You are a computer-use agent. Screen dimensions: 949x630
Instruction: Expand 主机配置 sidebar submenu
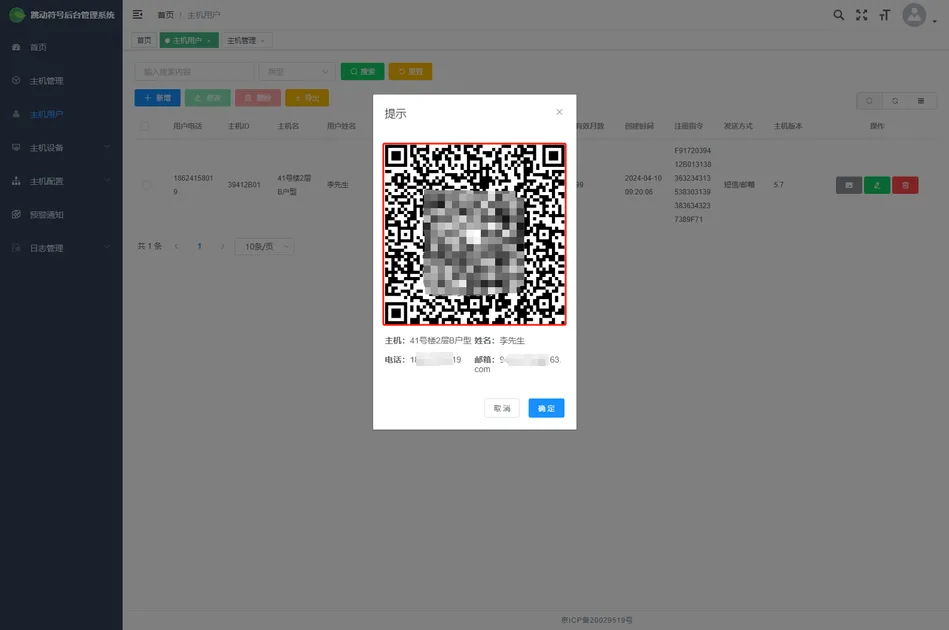[61, 181]
